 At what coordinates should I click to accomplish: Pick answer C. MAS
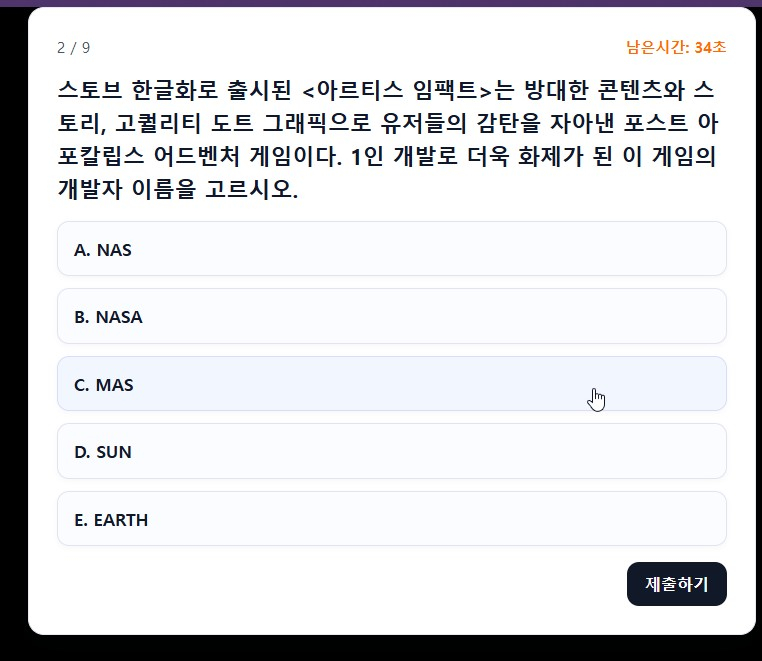pos(391,384)
